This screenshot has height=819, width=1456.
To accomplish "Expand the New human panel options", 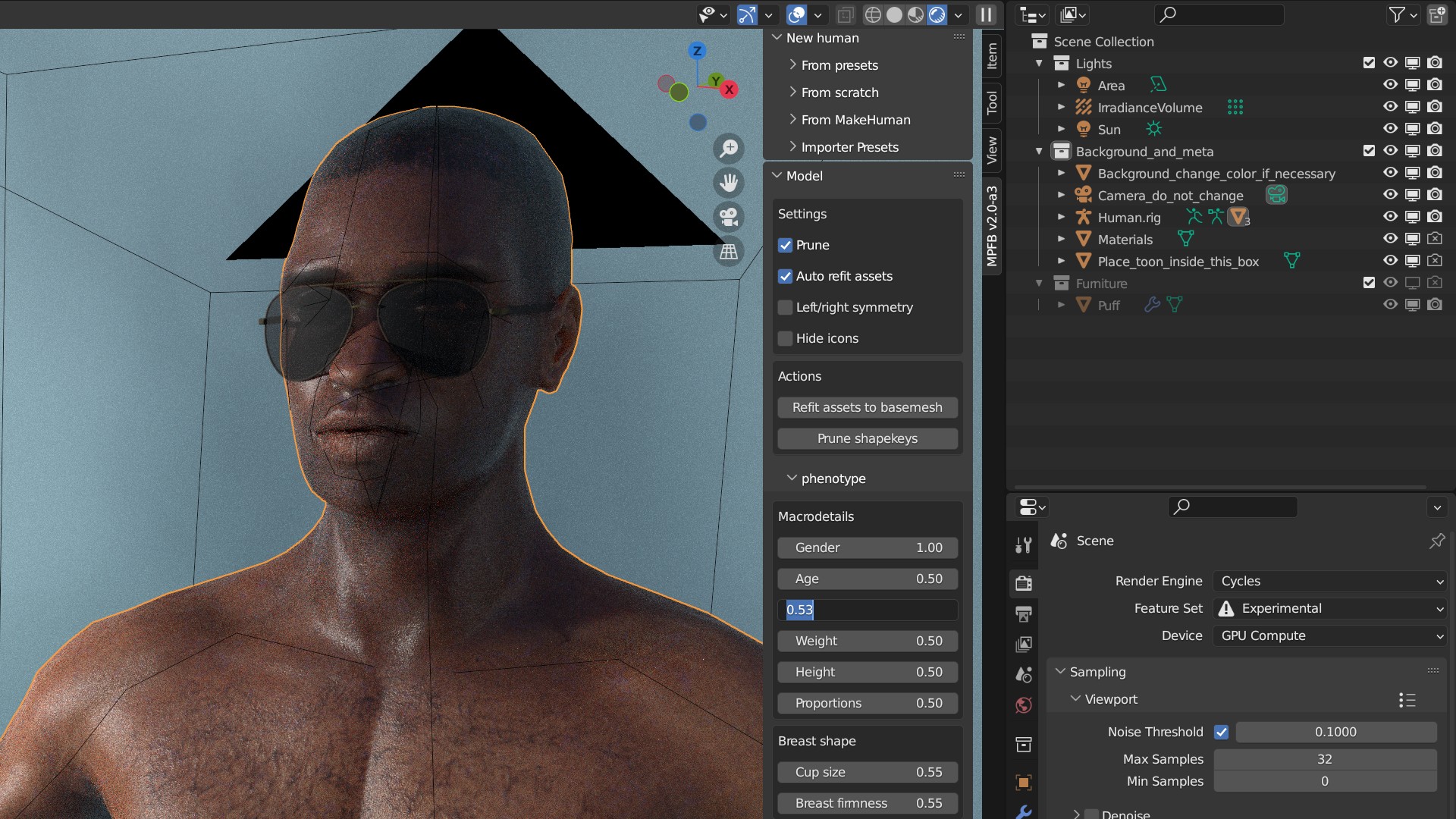I will click(x=777, y=38).
